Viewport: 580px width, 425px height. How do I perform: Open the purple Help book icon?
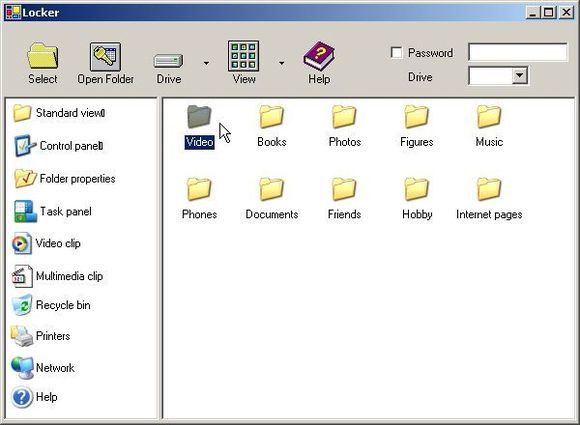tap(319, 56)
